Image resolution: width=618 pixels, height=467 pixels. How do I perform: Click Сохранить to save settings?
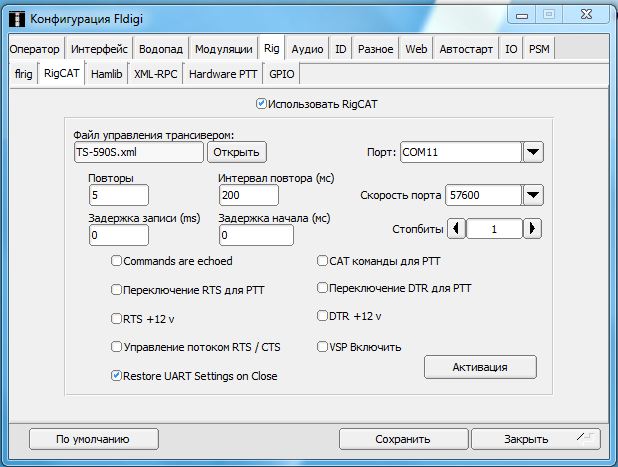pos(402,438)
